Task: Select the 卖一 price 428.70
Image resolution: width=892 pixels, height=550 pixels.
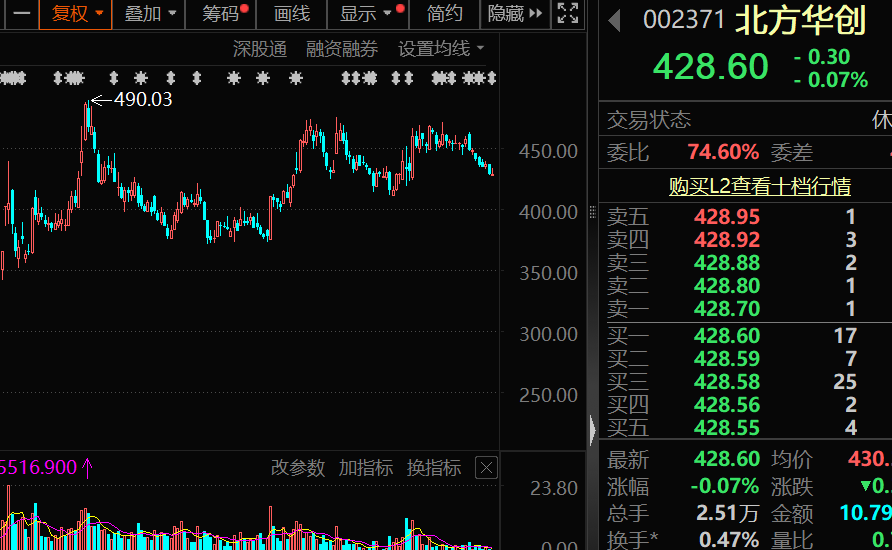Action: [x=726, y=309]
